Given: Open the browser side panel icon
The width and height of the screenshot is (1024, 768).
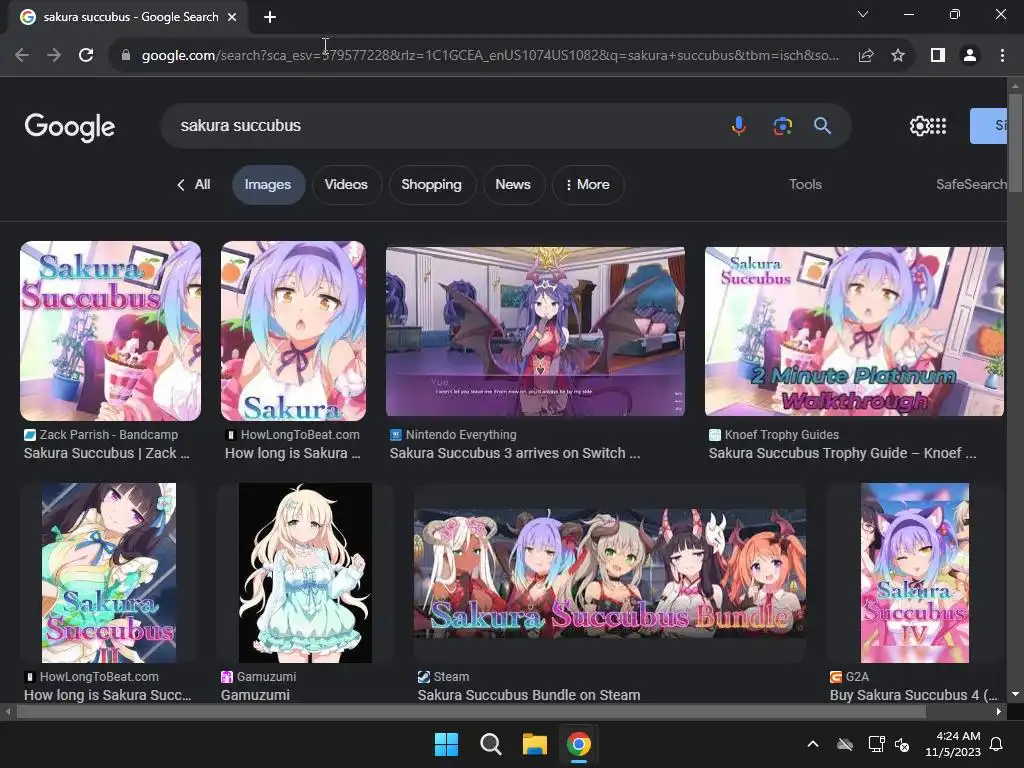Looking at the screenshot, I should click(938, 56).
